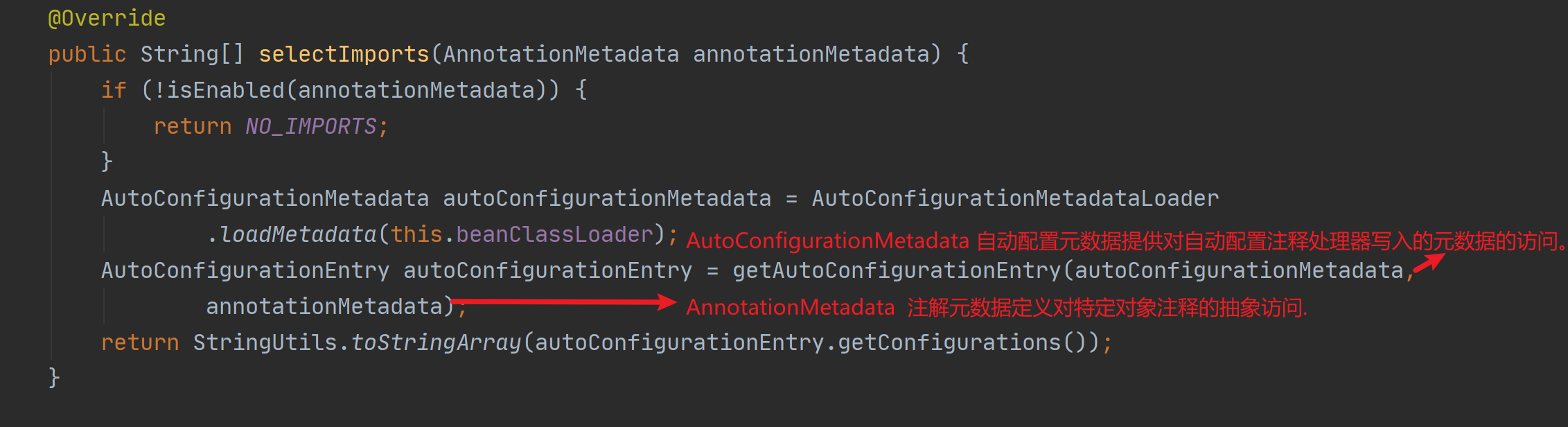
Task: Click this.beanClassLoader field reference
Action: coord(522,234)
